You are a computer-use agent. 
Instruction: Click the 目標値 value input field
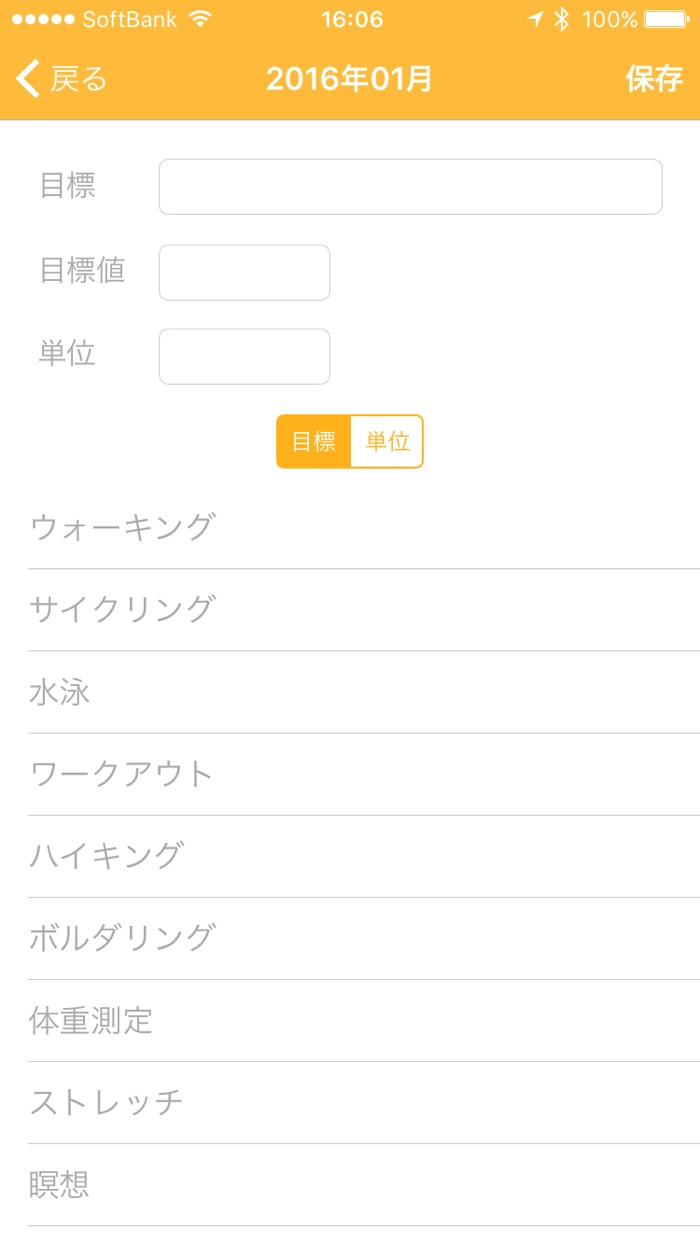(x=244, y=272)
